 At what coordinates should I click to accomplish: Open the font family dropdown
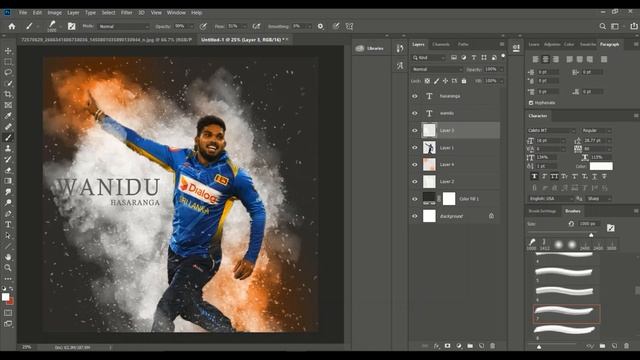coord(551,131)
